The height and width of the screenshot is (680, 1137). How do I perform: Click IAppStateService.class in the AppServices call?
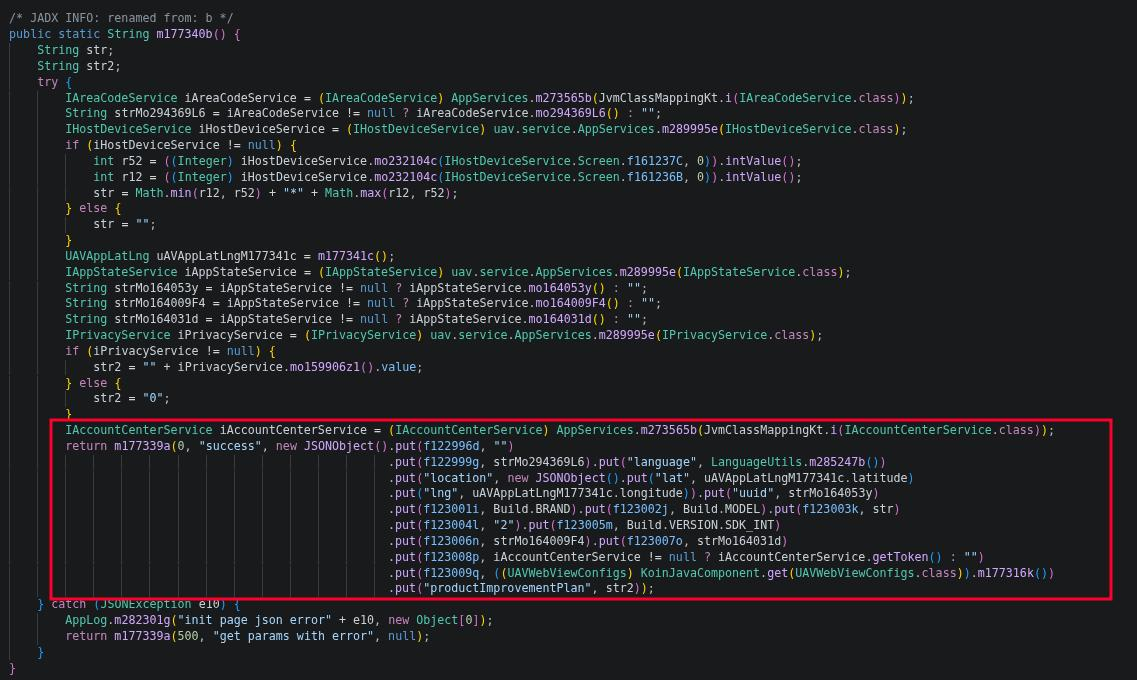(760, 272)
